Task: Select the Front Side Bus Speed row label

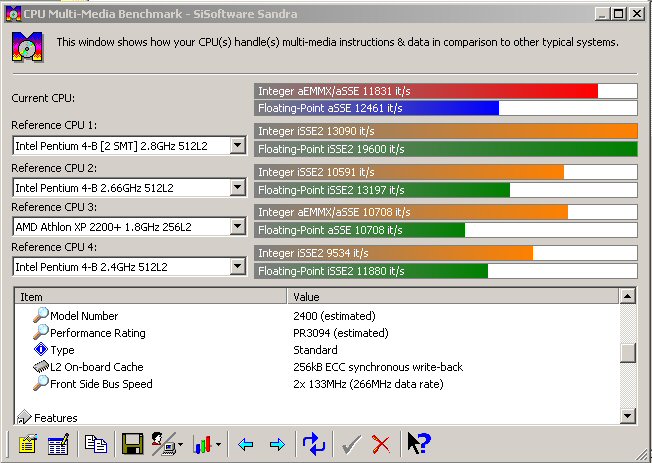Action: pos(101,384)
